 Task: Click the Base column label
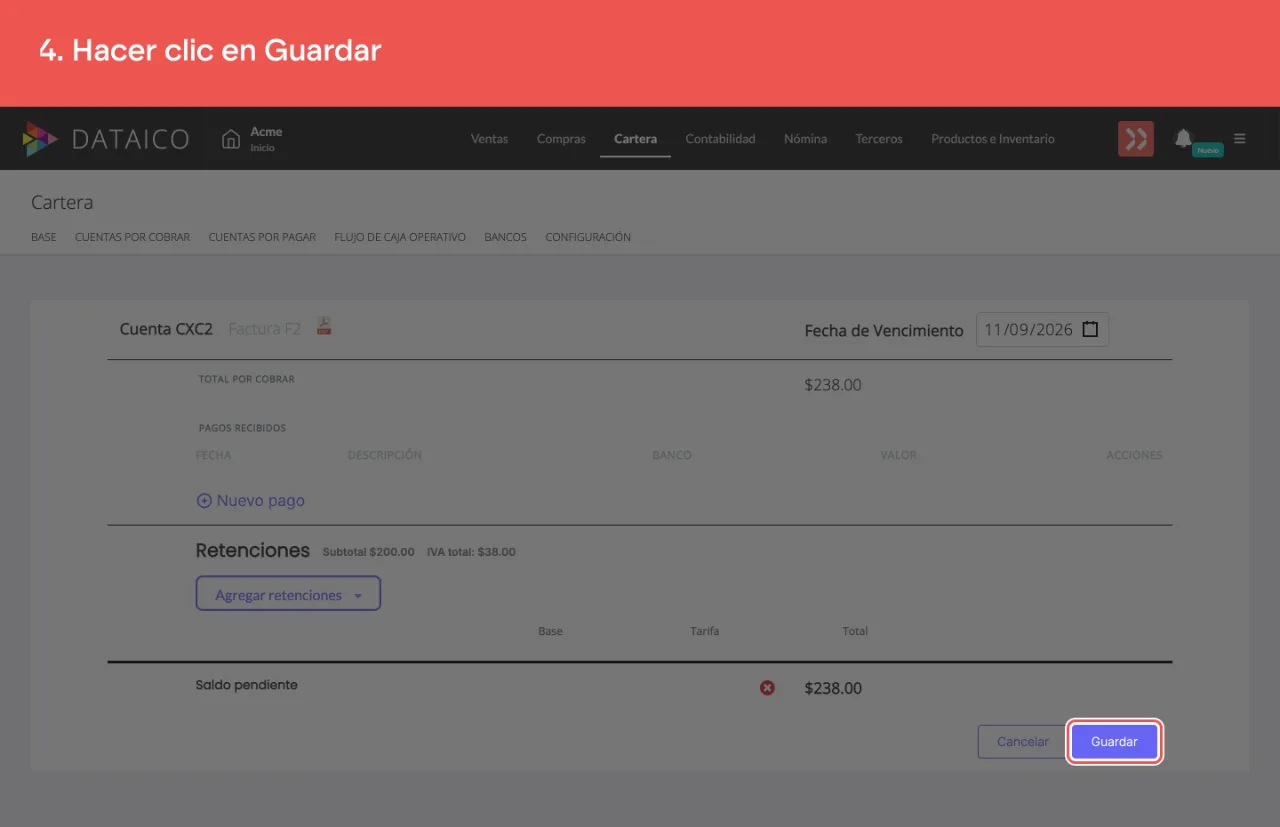pos(550,631)
